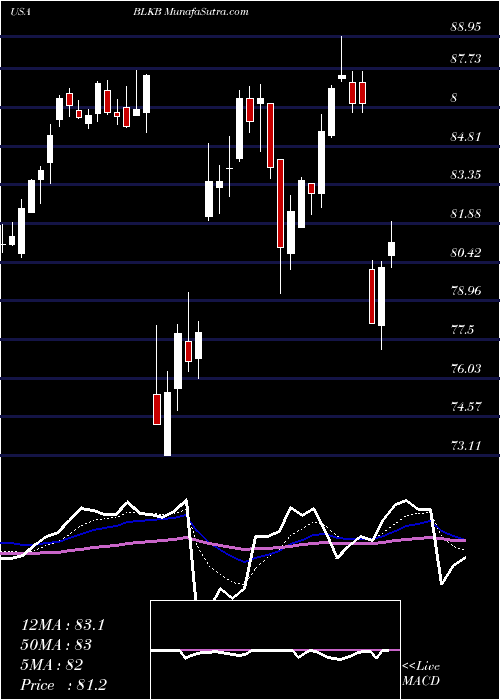Click the 'USA' label at top left
The image size is (500, 700).
point(20,12)
